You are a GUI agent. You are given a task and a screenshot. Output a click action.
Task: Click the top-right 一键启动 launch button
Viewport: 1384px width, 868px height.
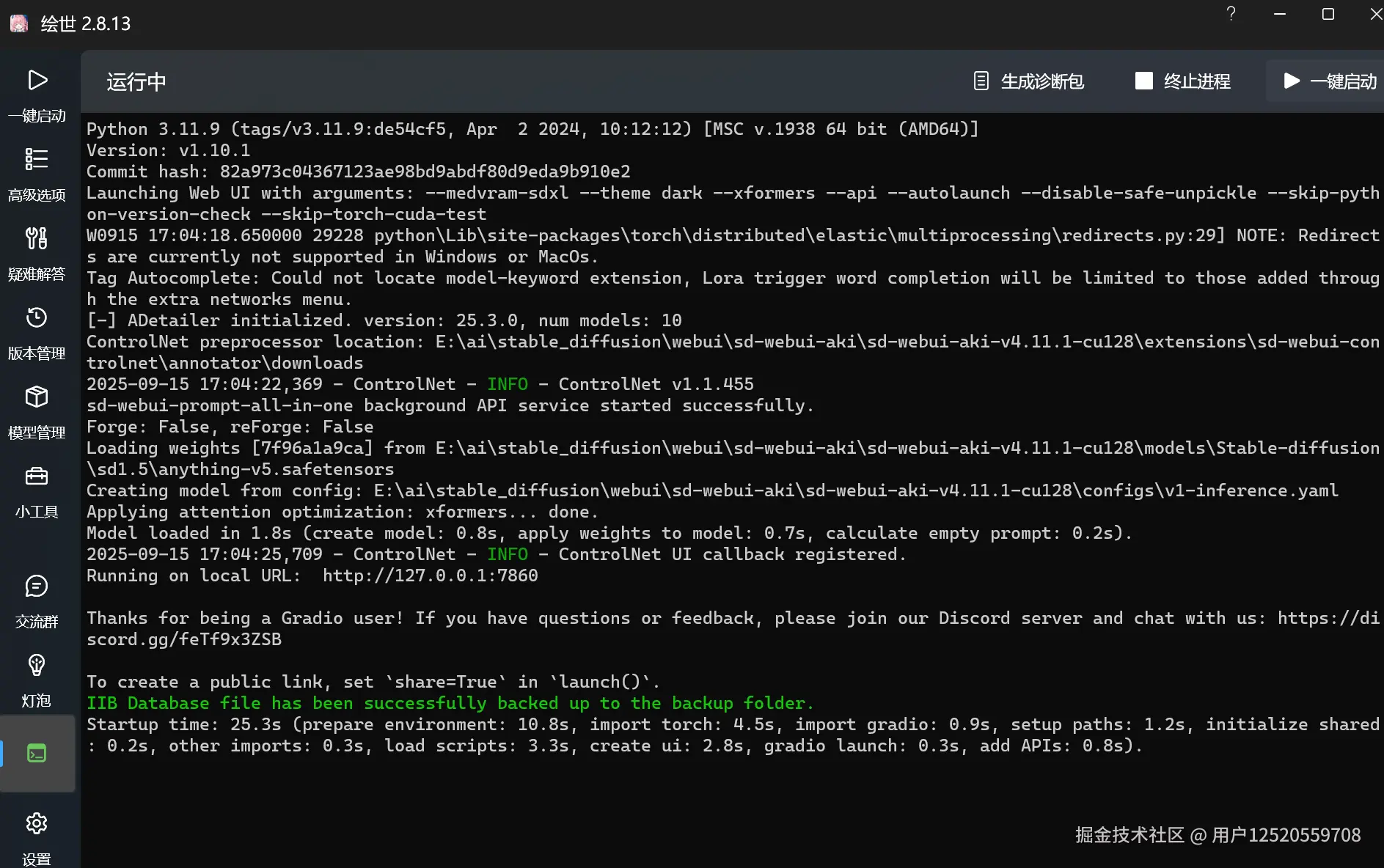pos(1330,81)
